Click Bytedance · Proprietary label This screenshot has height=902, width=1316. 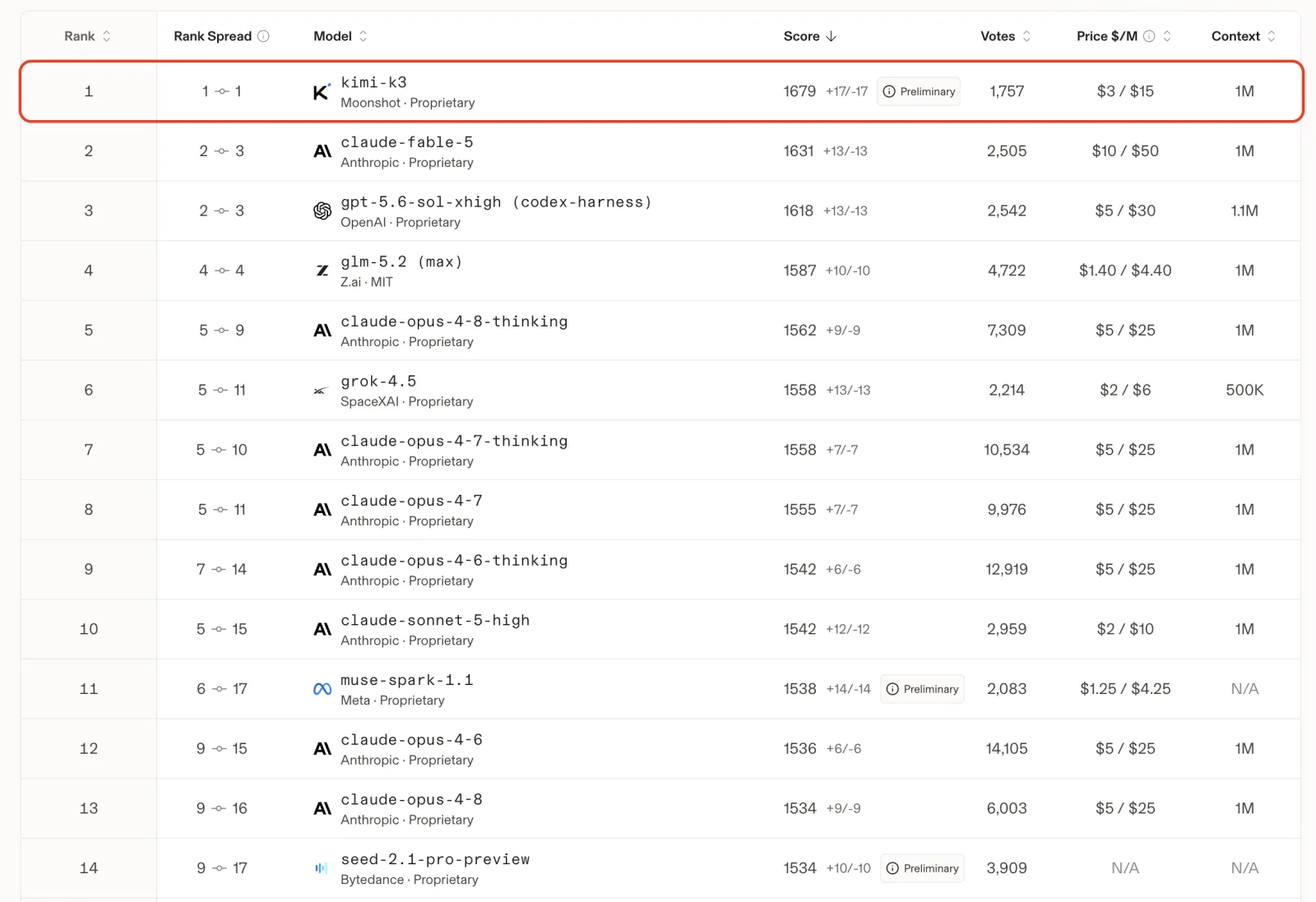click(x=410, y=880)
